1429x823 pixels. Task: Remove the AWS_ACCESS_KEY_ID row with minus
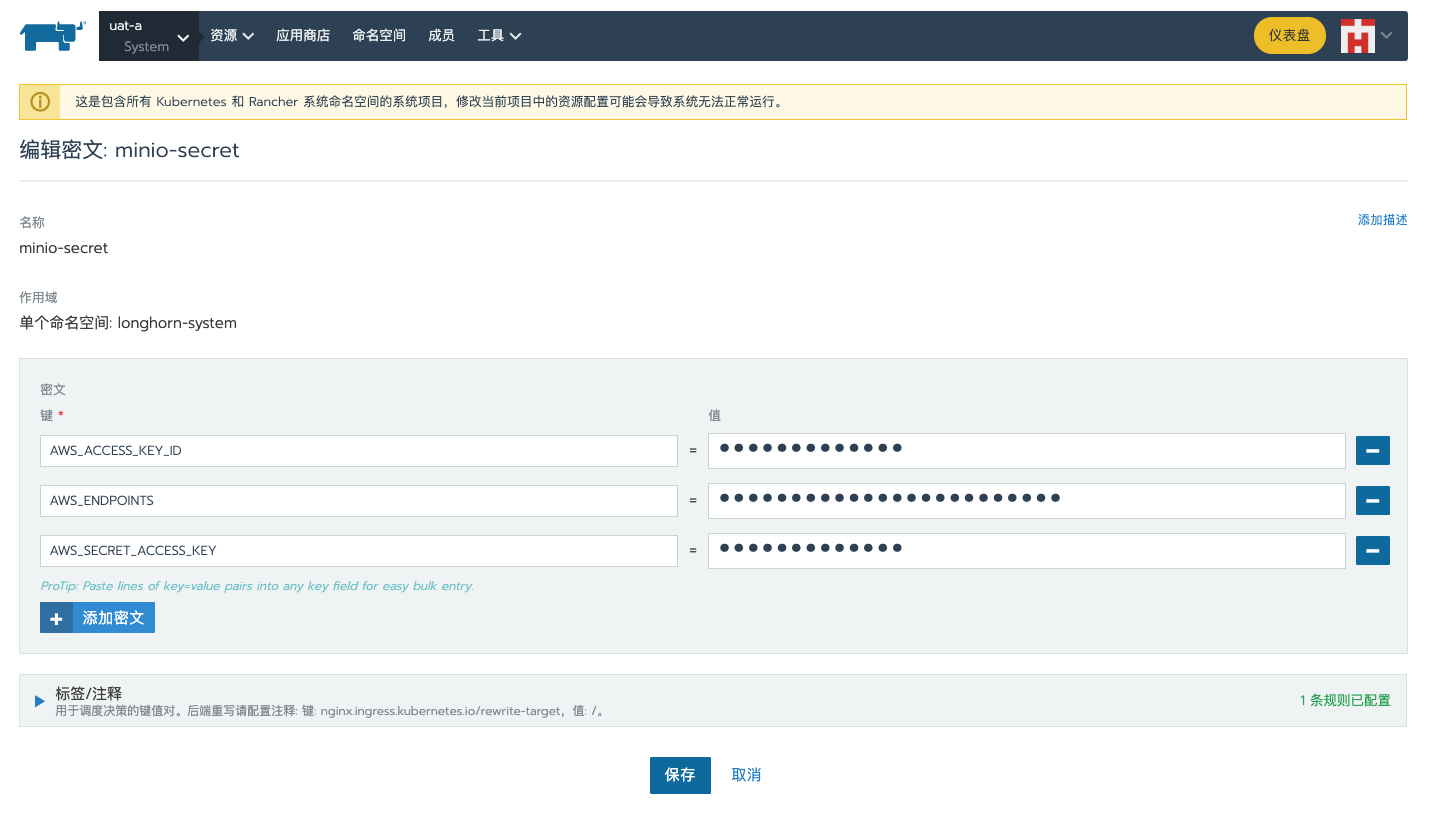point(1373,451)
